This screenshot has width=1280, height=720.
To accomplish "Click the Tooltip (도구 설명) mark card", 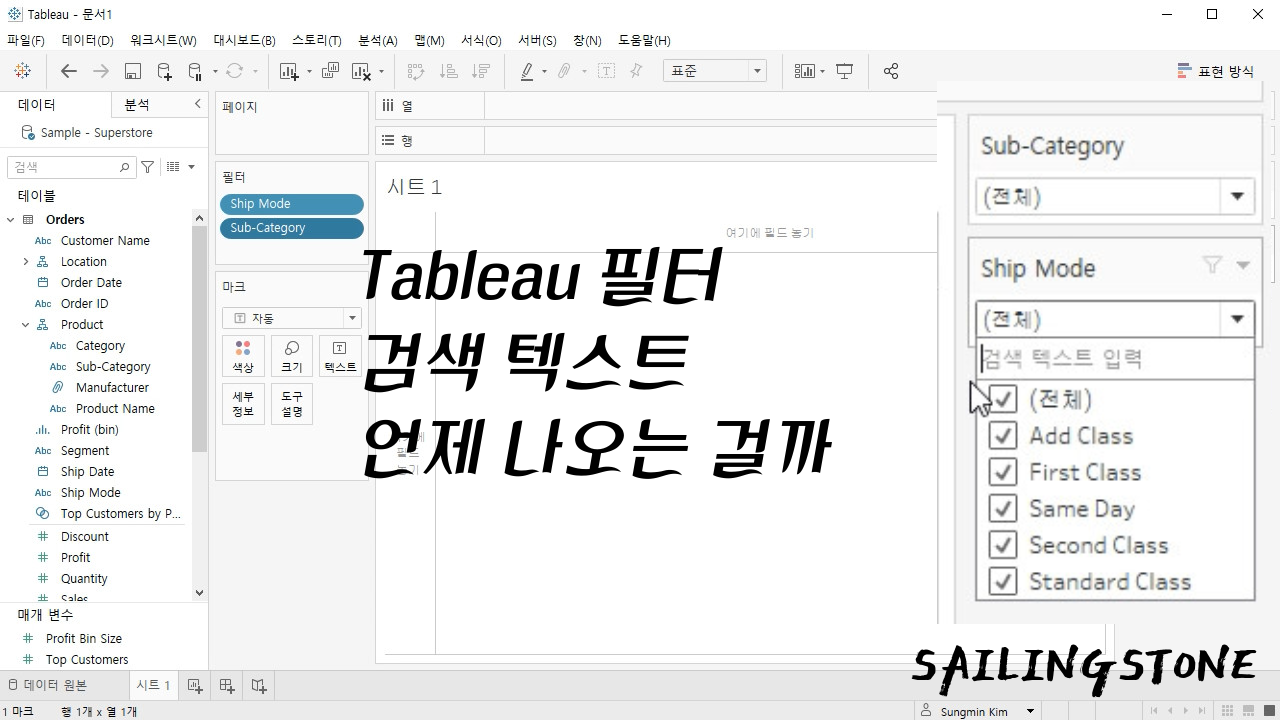I will click(292, 404).
